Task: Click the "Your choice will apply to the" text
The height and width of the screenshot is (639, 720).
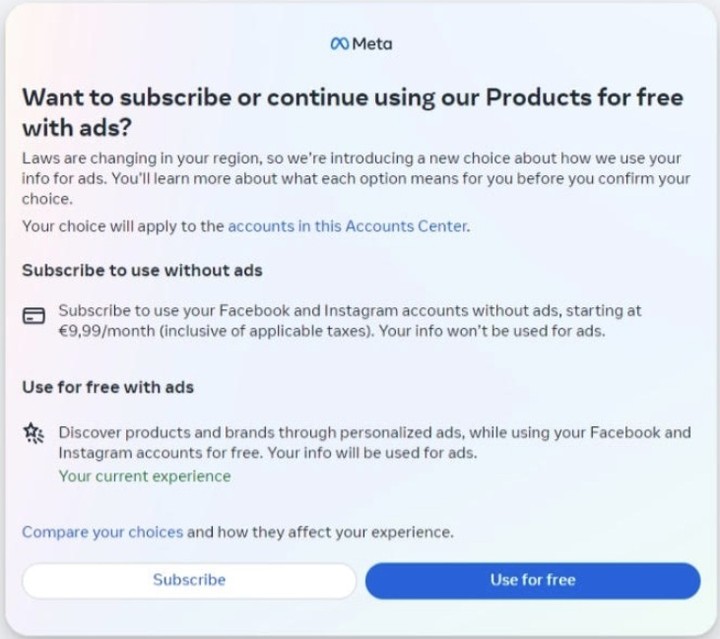Action: [x=124, y=226]
